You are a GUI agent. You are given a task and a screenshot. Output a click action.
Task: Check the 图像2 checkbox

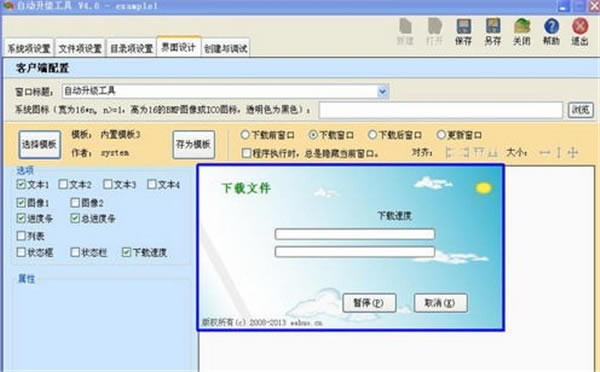click(75, 202)
